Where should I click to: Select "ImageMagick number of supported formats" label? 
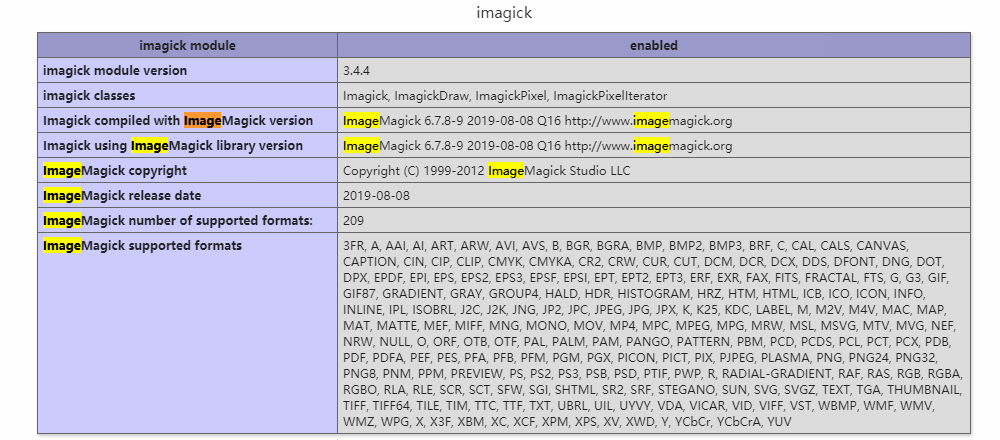coord(164,220)
